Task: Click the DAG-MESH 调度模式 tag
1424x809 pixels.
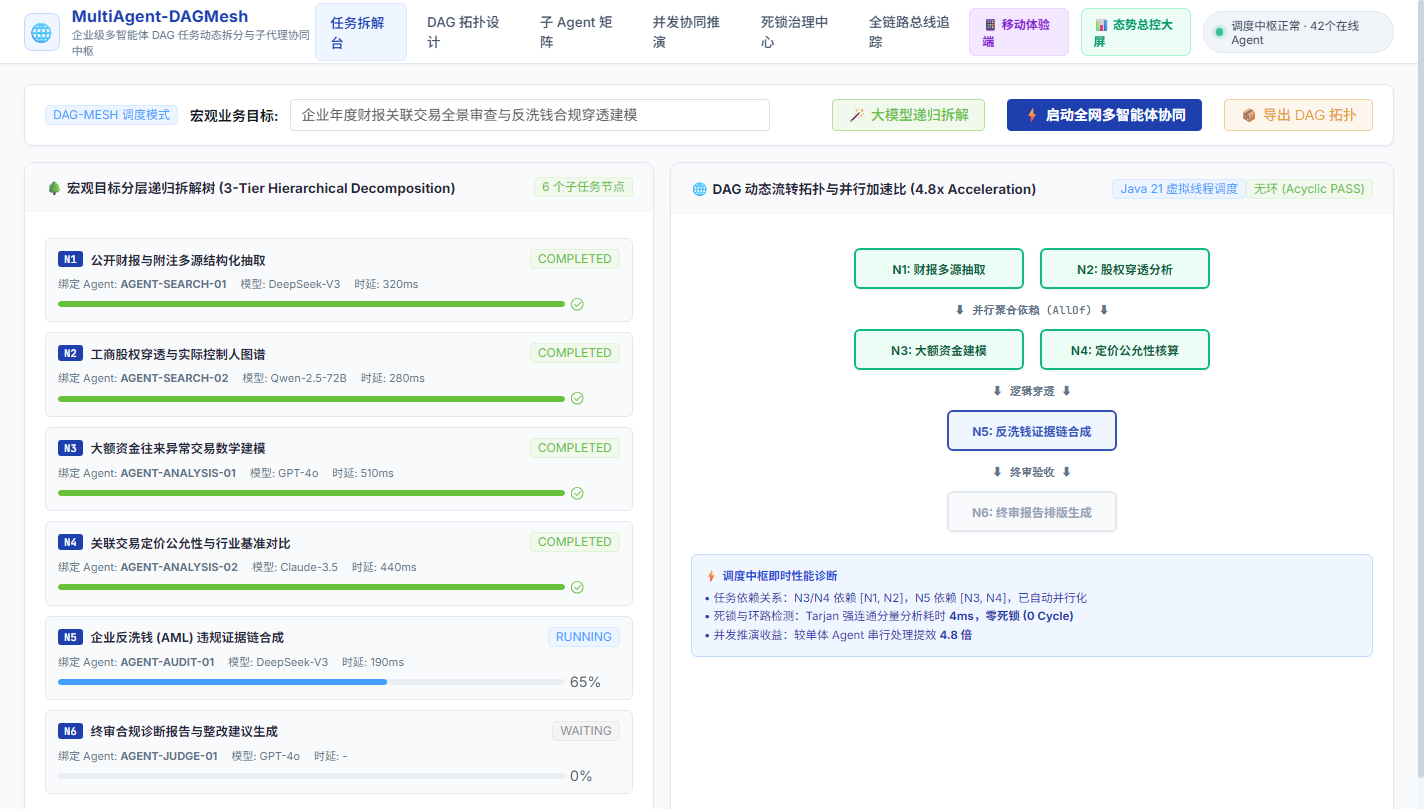Action: tap(112, 115)
